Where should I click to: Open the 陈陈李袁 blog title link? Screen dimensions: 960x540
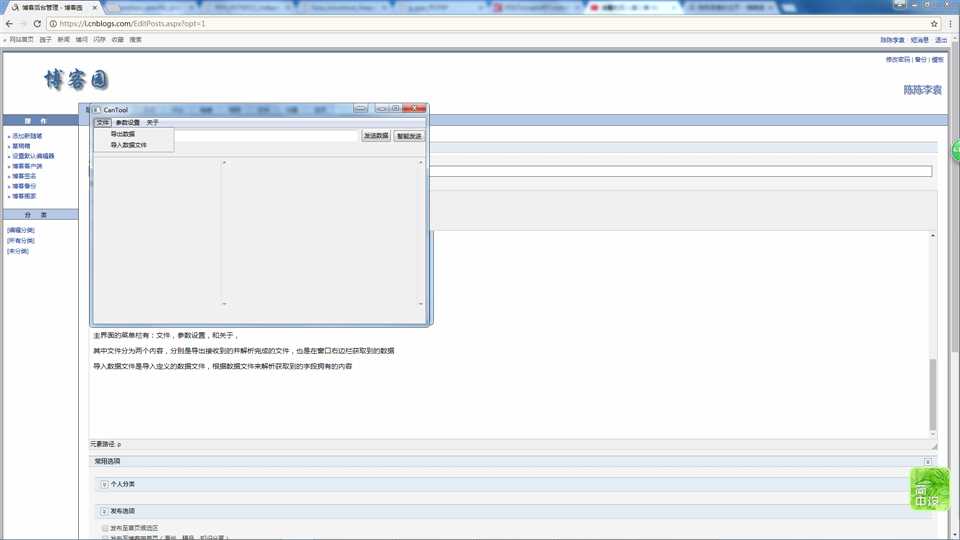coord(922,90)
